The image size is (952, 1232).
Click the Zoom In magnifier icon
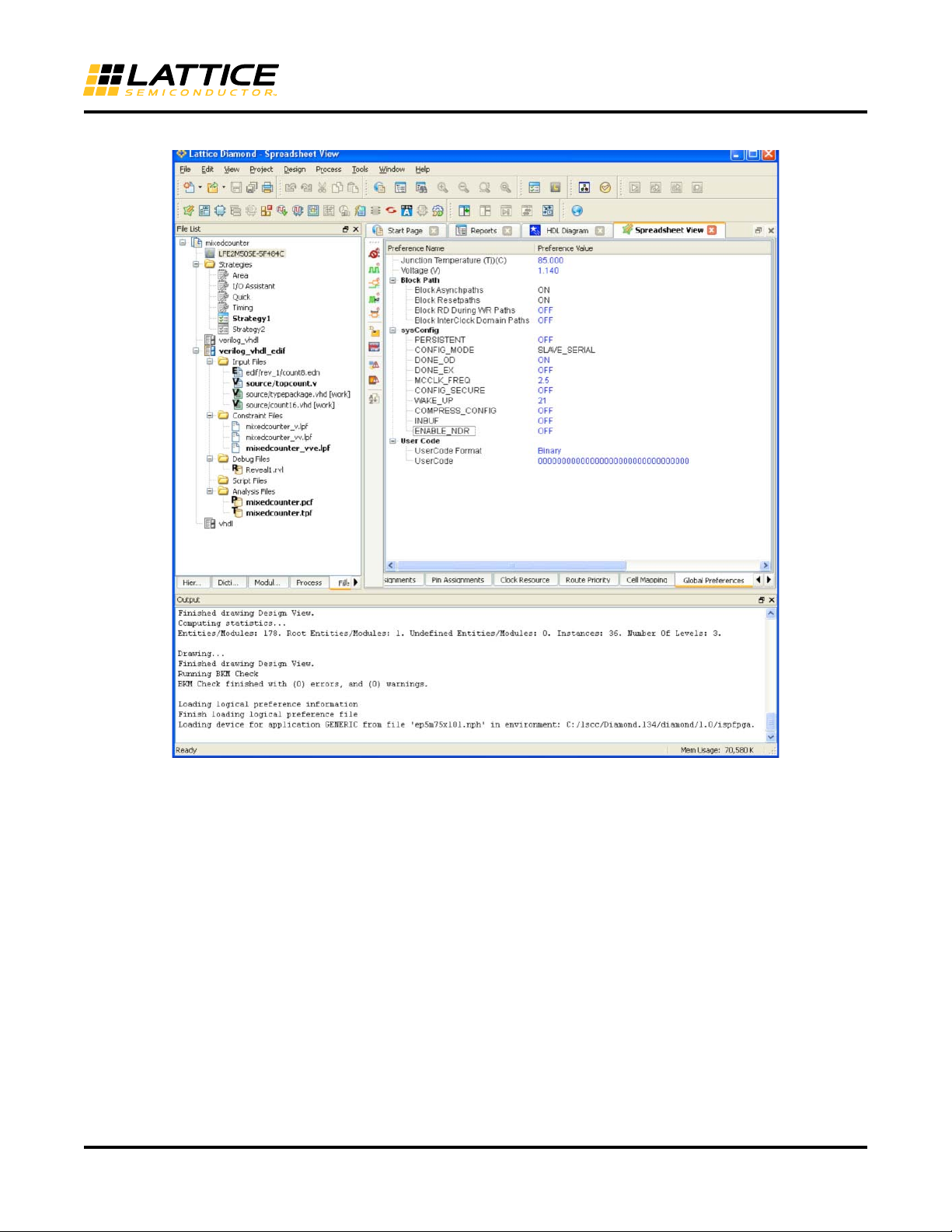[442, 187]
